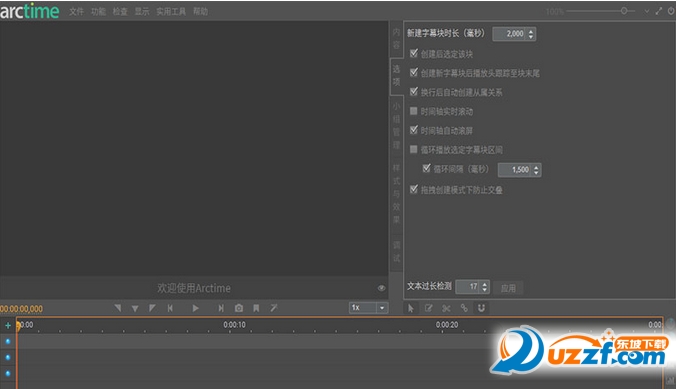Take a snapshot with the camera icon
Screen dimensions: 676x389
[239, 308]
